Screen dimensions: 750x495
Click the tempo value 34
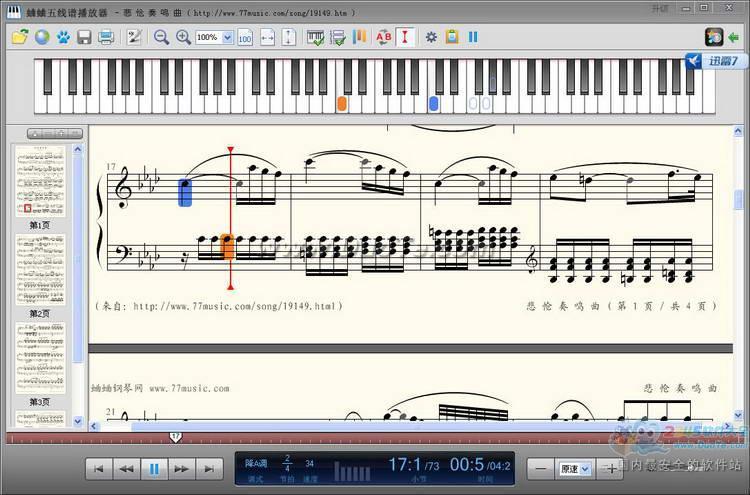tap(309, 463)
